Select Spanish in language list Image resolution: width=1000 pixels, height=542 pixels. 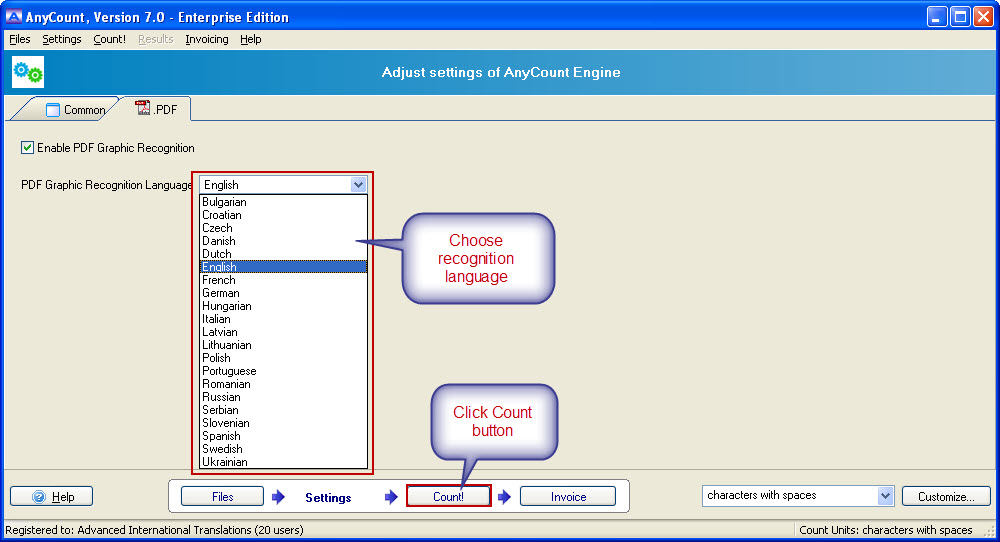284,436
